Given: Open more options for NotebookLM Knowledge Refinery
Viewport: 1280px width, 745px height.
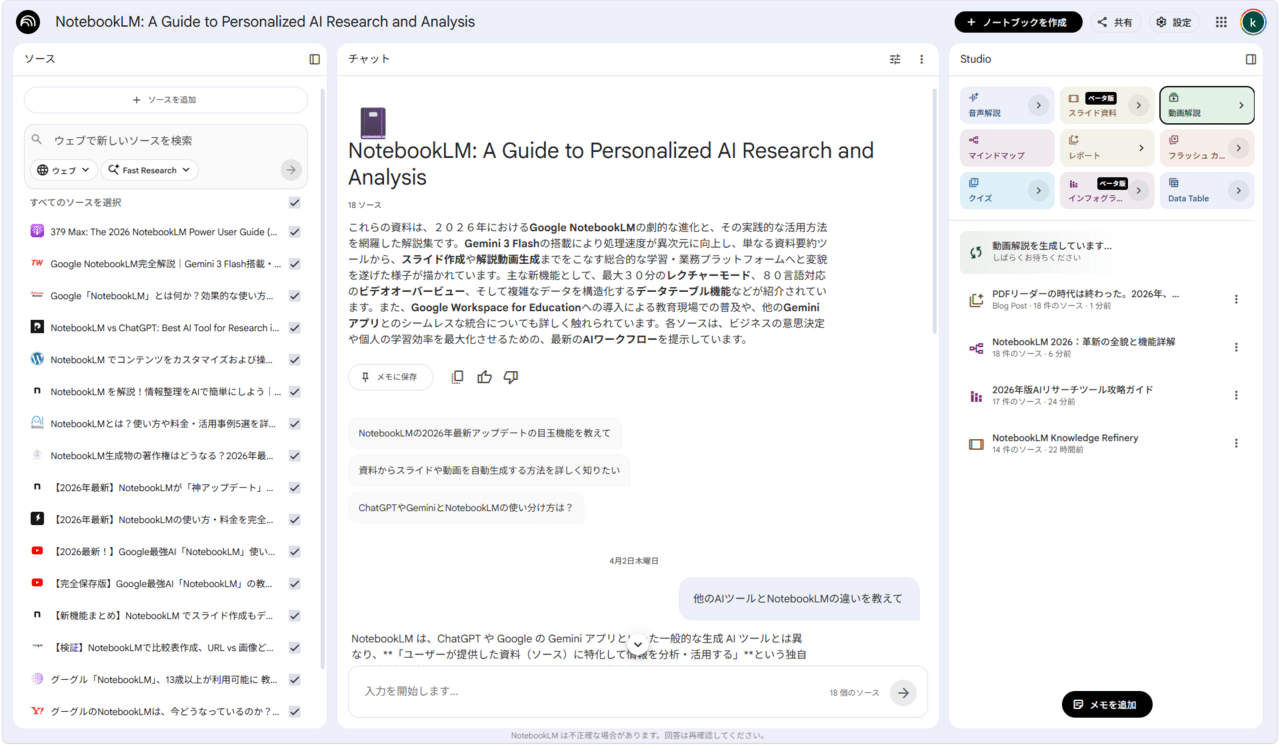Looking at the screenshot, I should coord(1236,443).
